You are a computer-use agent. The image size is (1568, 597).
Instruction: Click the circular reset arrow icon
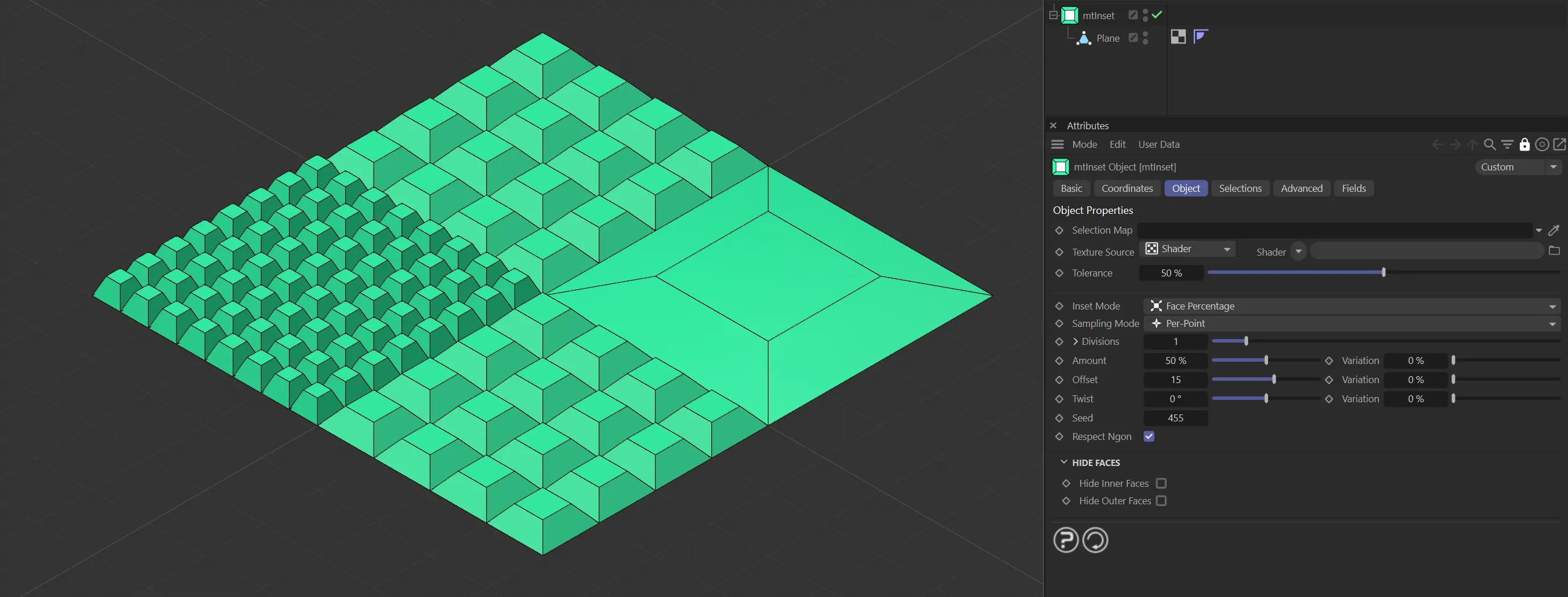[x=1095, y=540]
